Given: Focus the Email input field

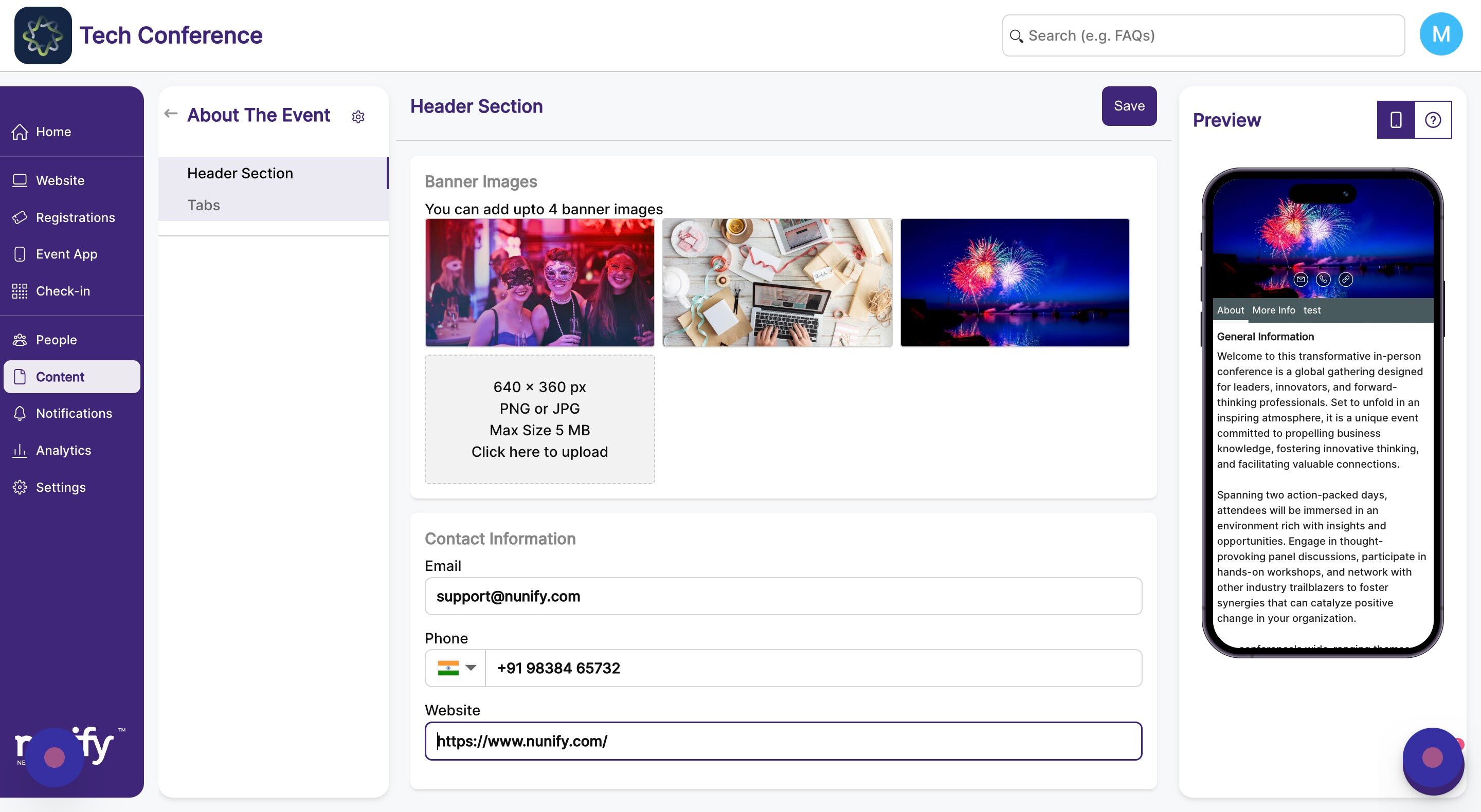Looking at the screenshot, I should tap(783, 597).
